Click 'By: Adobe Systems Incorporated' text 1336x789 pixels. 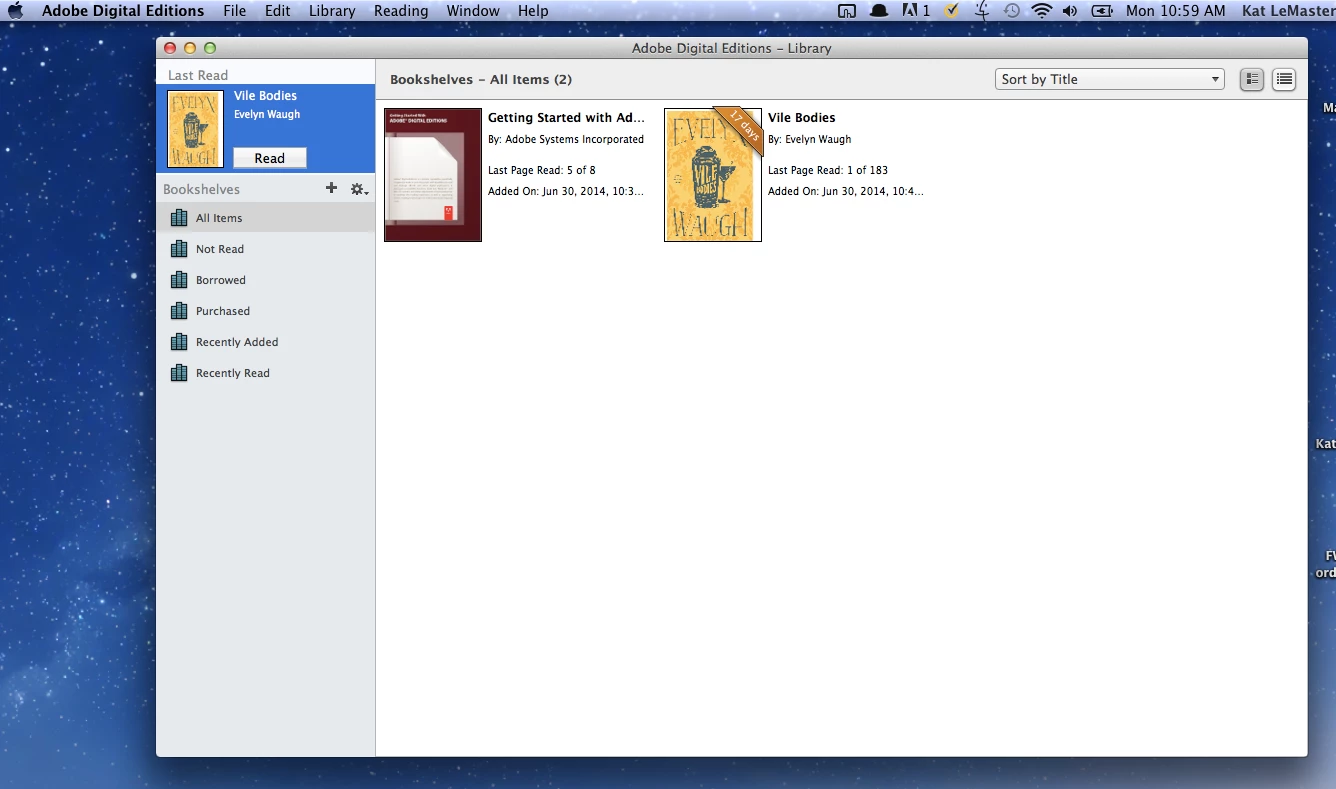tap(566, 139)
